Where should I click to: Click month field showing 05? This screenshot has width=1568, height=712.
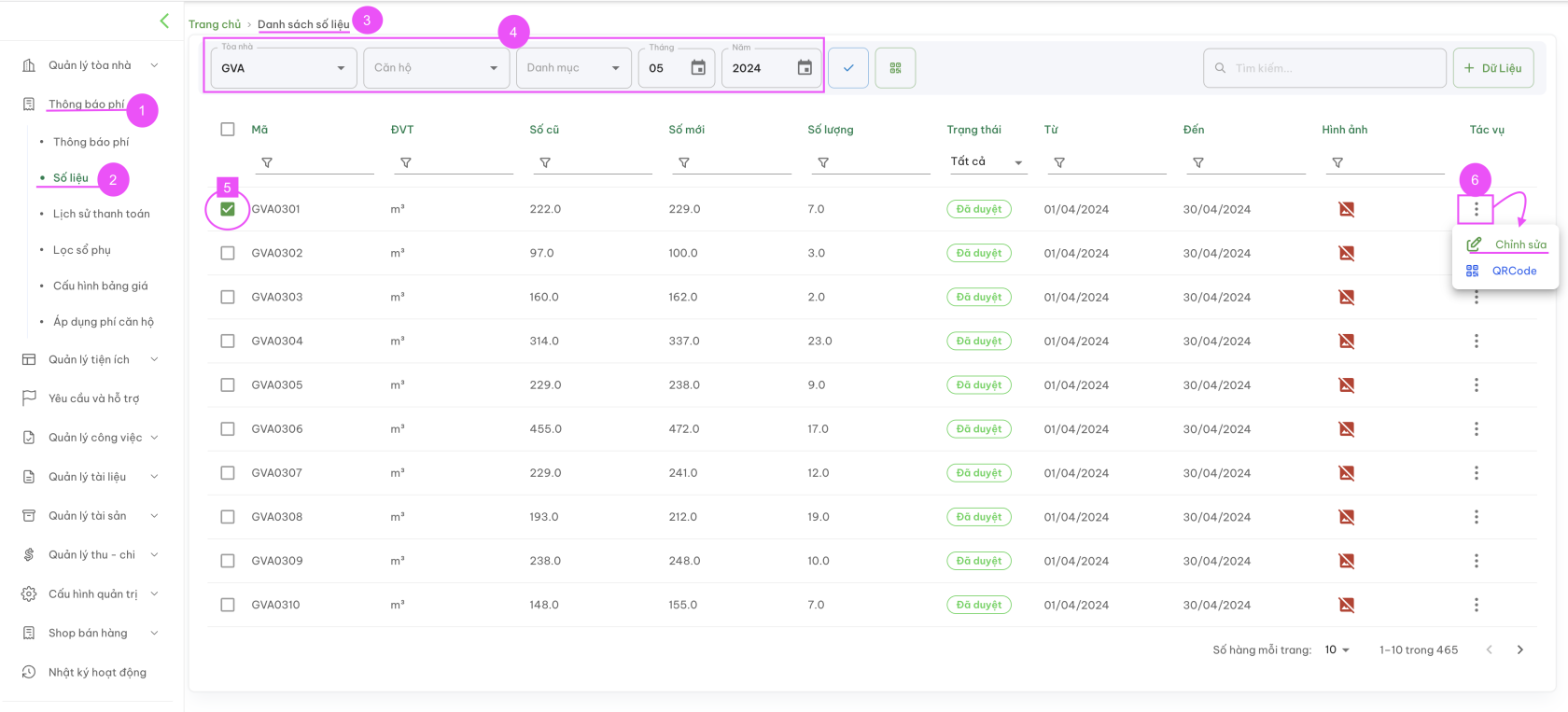tap(677, 68)
